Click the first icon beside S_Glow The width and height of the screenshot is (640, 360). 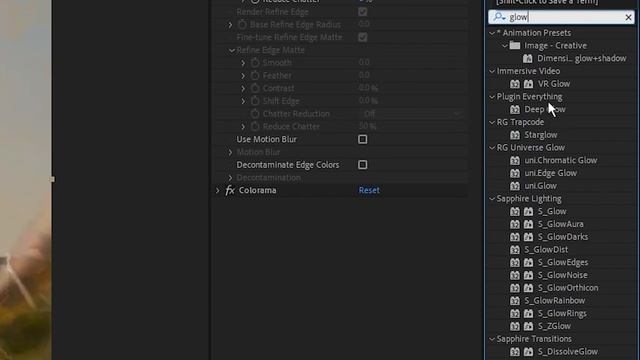pyautogui.click(x=515, y=211)
